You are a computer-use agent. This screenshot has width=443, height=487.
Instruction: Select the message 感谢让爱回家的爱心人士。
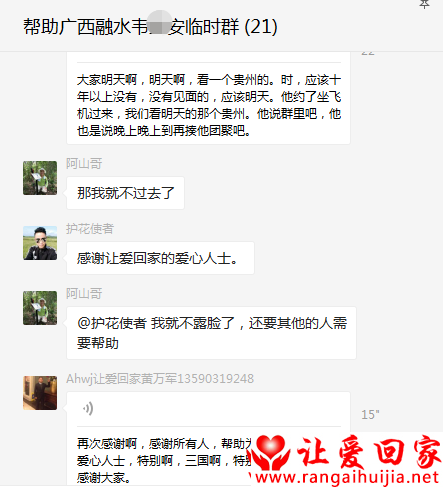coord(160,258)
